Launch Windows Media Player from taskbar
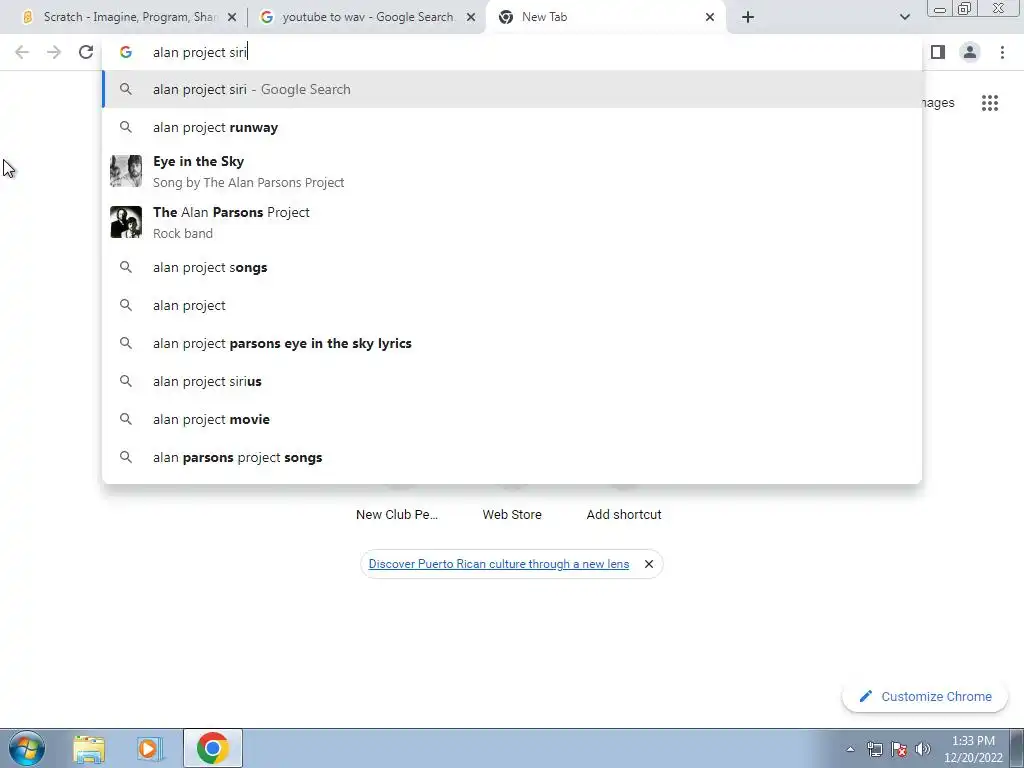This screenshot has height=768, width=1024. pyautogui.click(x=150, y=748)
